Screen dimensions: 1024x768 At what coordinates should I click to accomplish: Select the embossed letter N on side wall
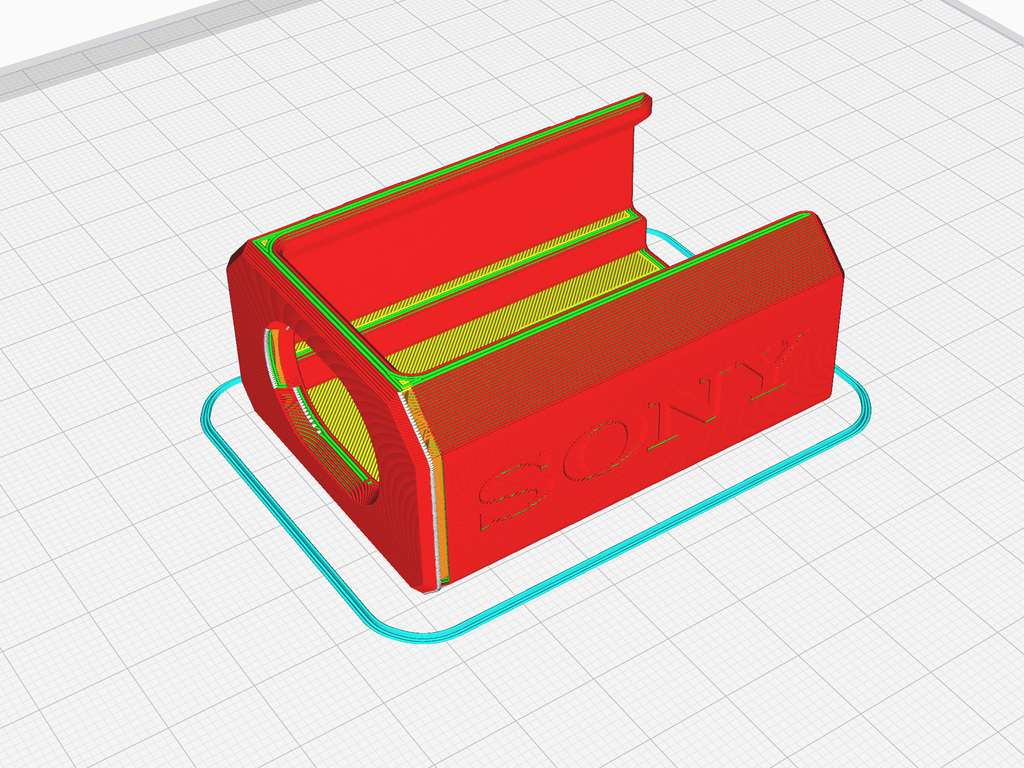click(x=690, y=396)
